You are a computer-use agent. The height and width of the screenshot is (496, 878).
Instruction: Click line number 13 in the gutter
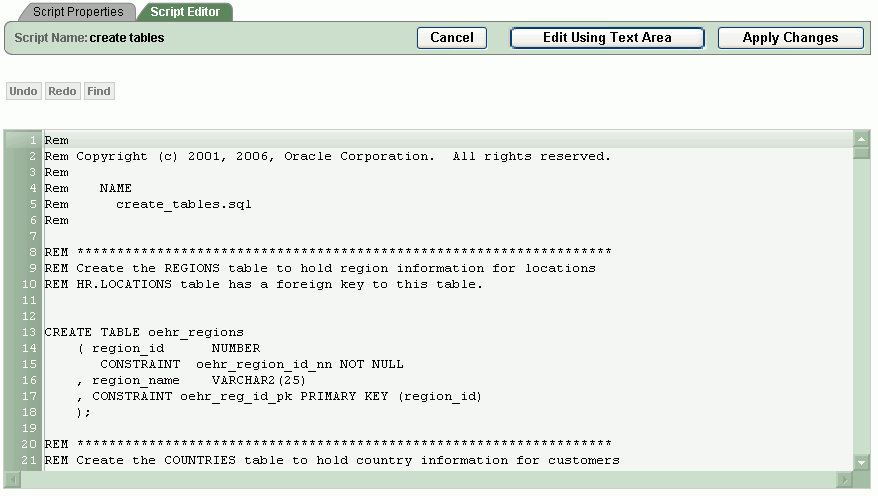(x=28, y=332)
